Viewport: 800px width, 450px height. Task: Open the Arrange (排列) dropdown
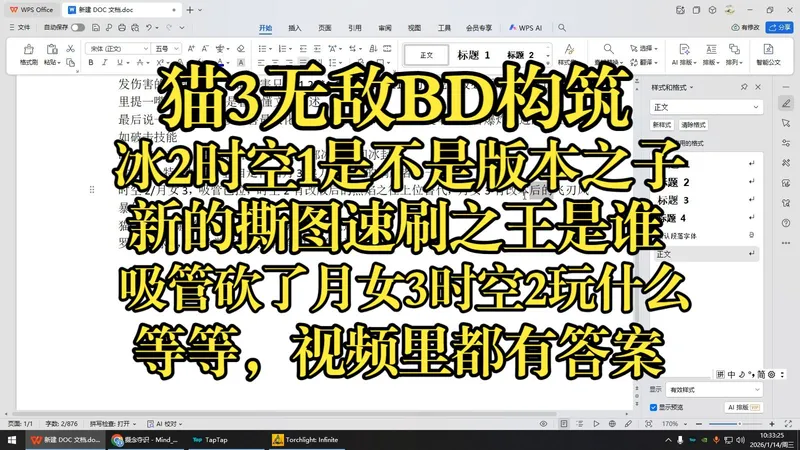coord(734,62)
